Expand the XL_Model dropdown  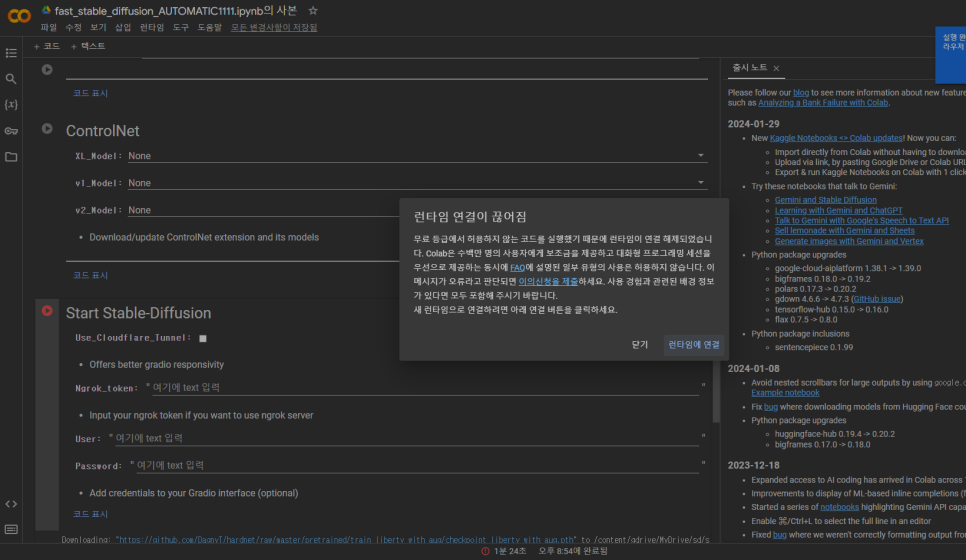click(417, 156)
